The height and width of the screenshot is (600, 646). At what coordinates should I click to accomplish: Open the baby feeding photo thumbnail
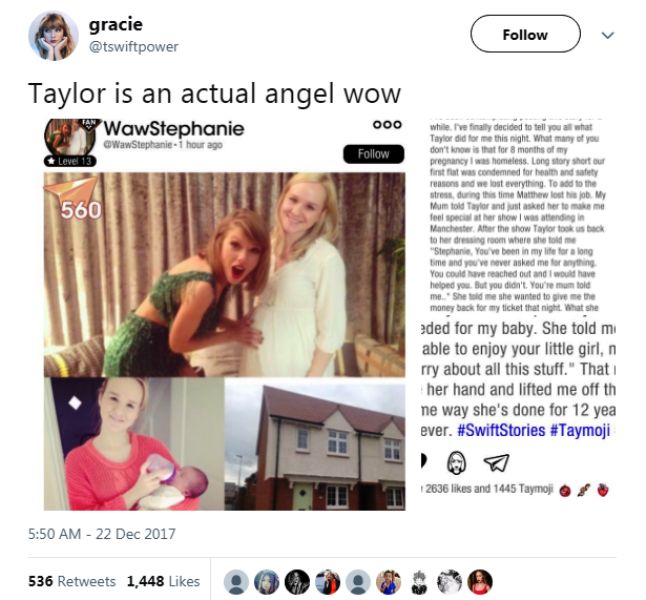[134, 444]
